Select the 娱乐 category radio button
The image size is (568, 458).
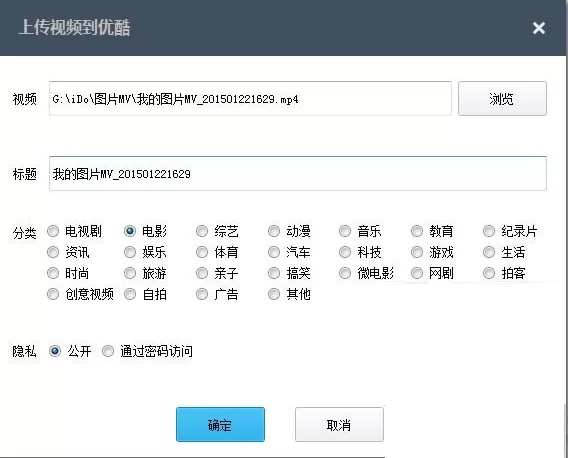[130, 252]
